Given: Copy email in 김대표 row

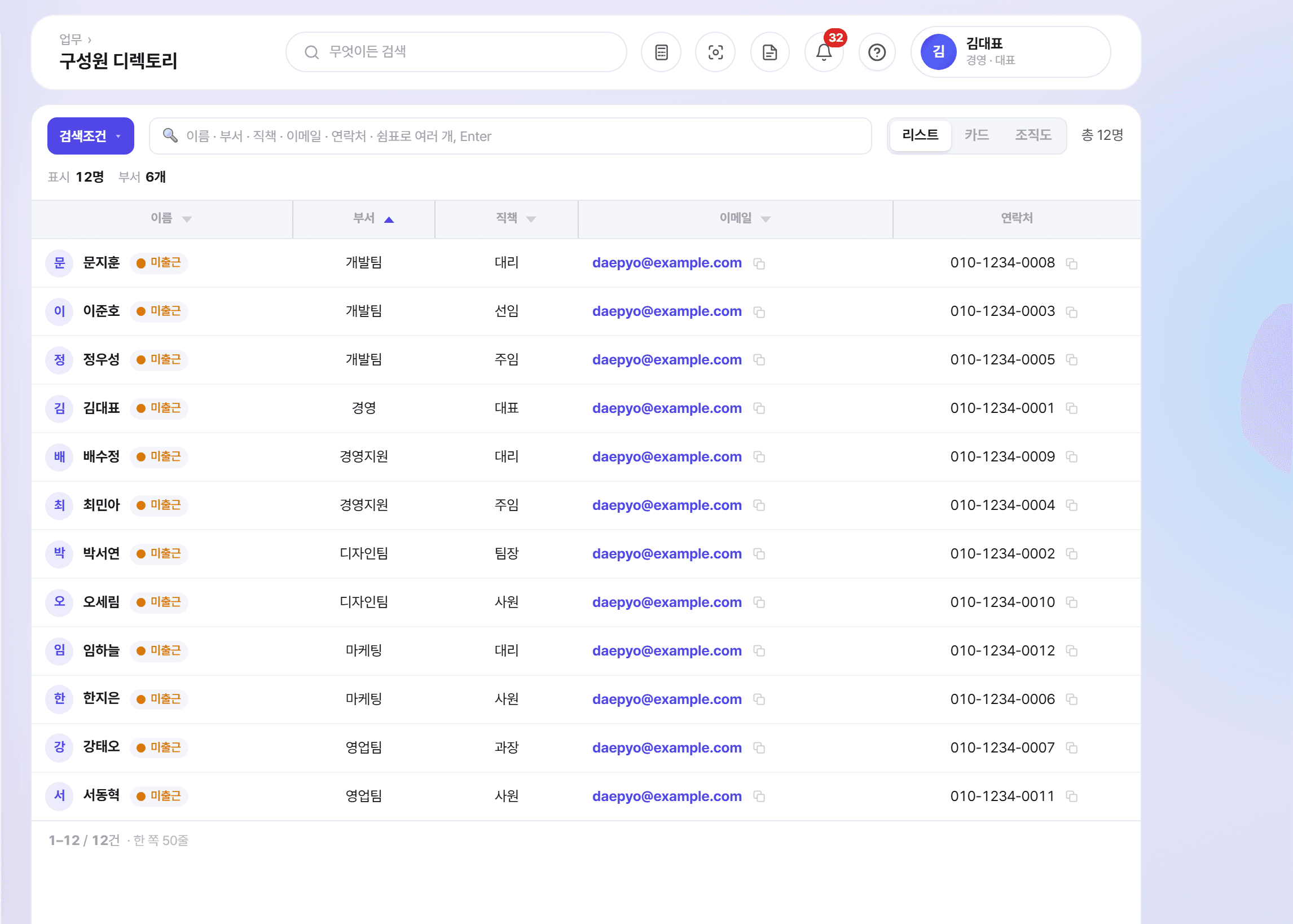Looking at the screenshot, I should tap(759, 408).
